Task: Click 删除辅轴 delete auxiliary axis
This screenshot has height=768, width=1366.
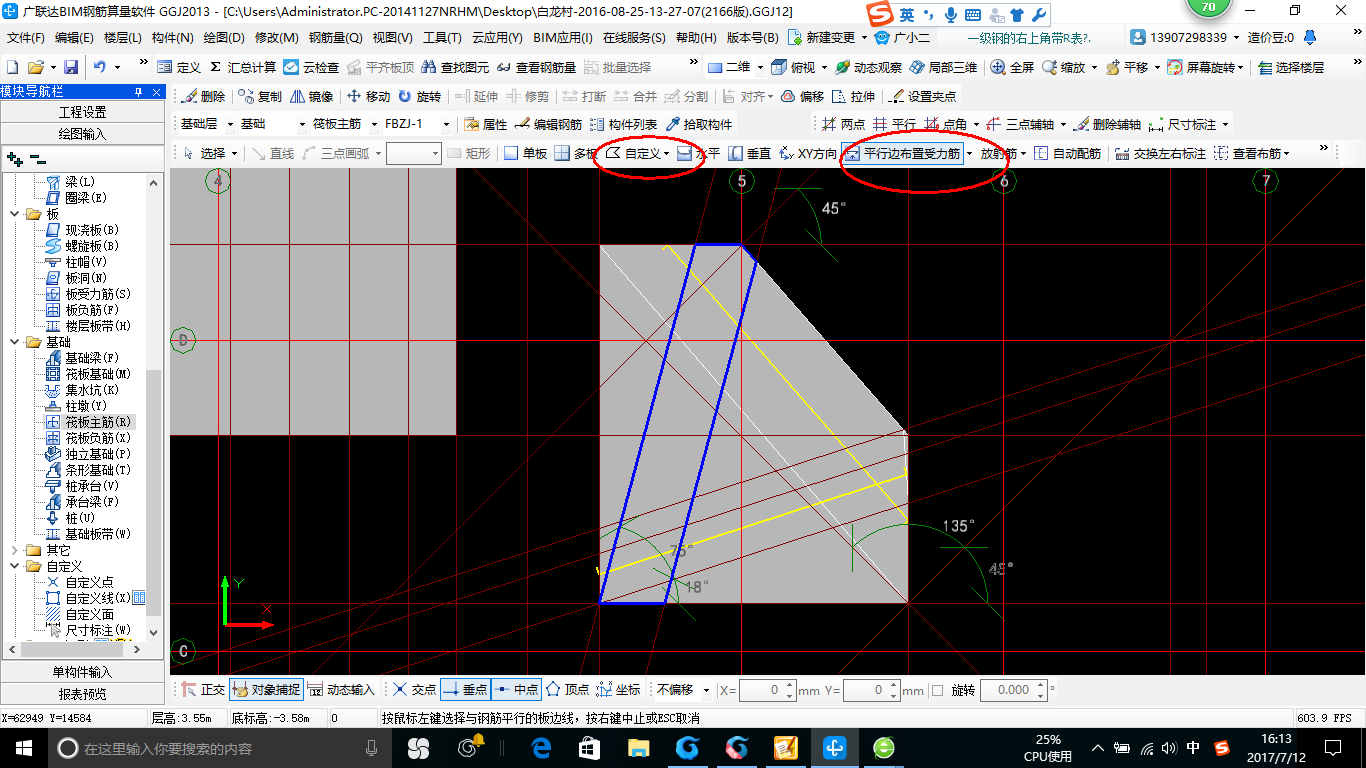Action: point(1108,124)
